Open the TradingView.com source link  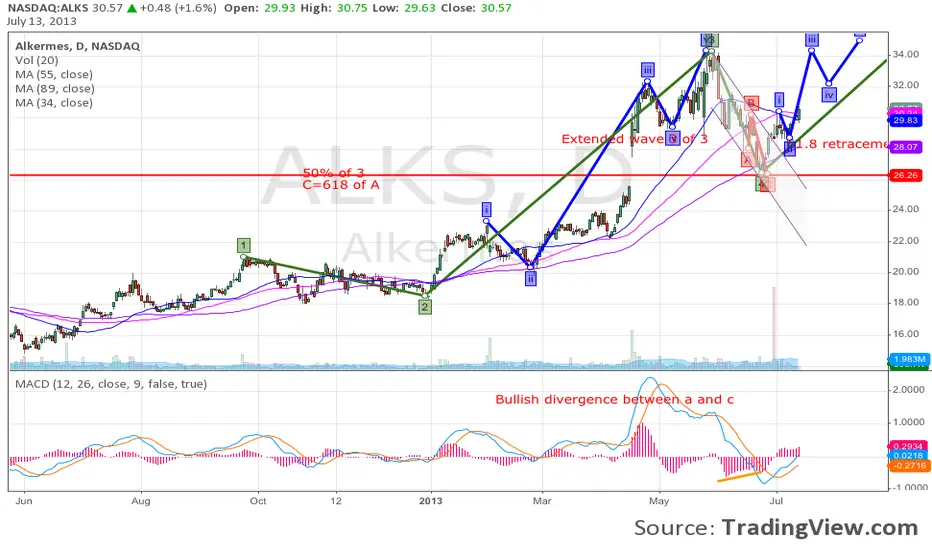pyautogui.click(x=820, y=527)
